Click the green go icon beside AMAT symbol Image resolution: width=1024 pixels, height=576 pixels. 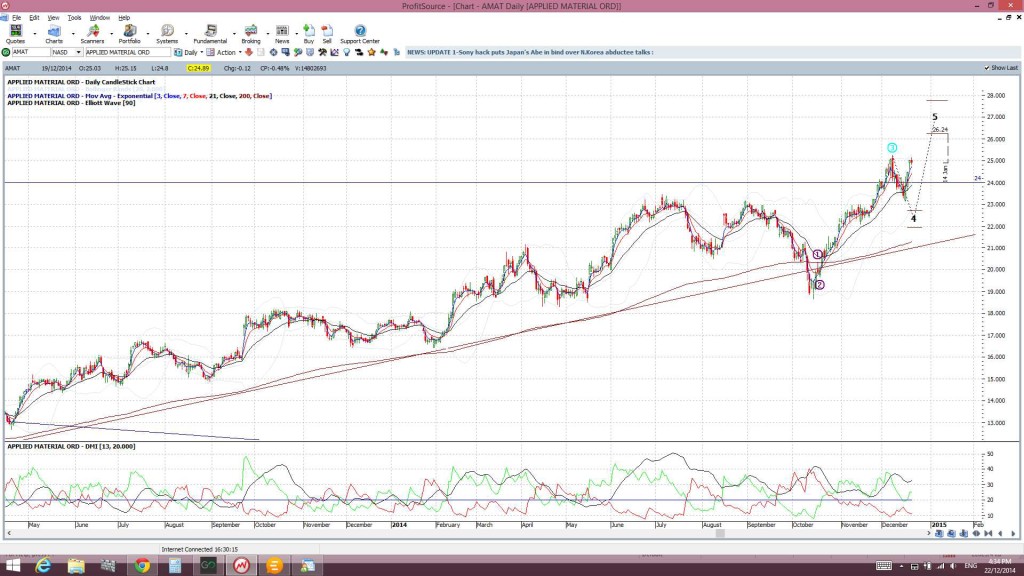coord(6,52)
